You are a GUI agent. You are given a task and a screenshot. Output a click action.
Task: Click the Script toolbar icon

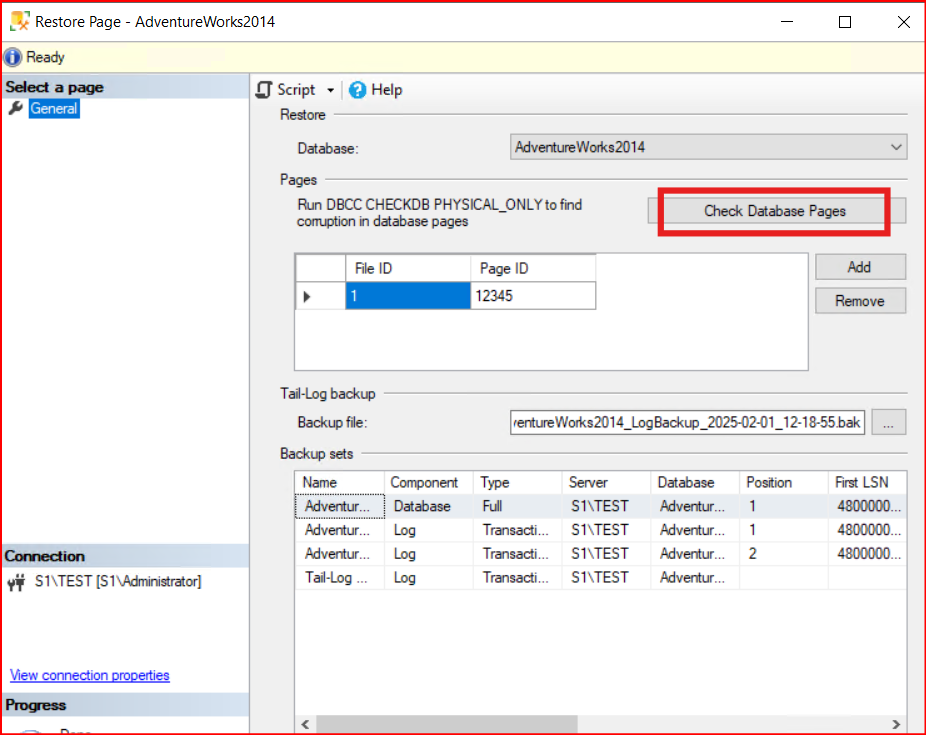[265, 90]
